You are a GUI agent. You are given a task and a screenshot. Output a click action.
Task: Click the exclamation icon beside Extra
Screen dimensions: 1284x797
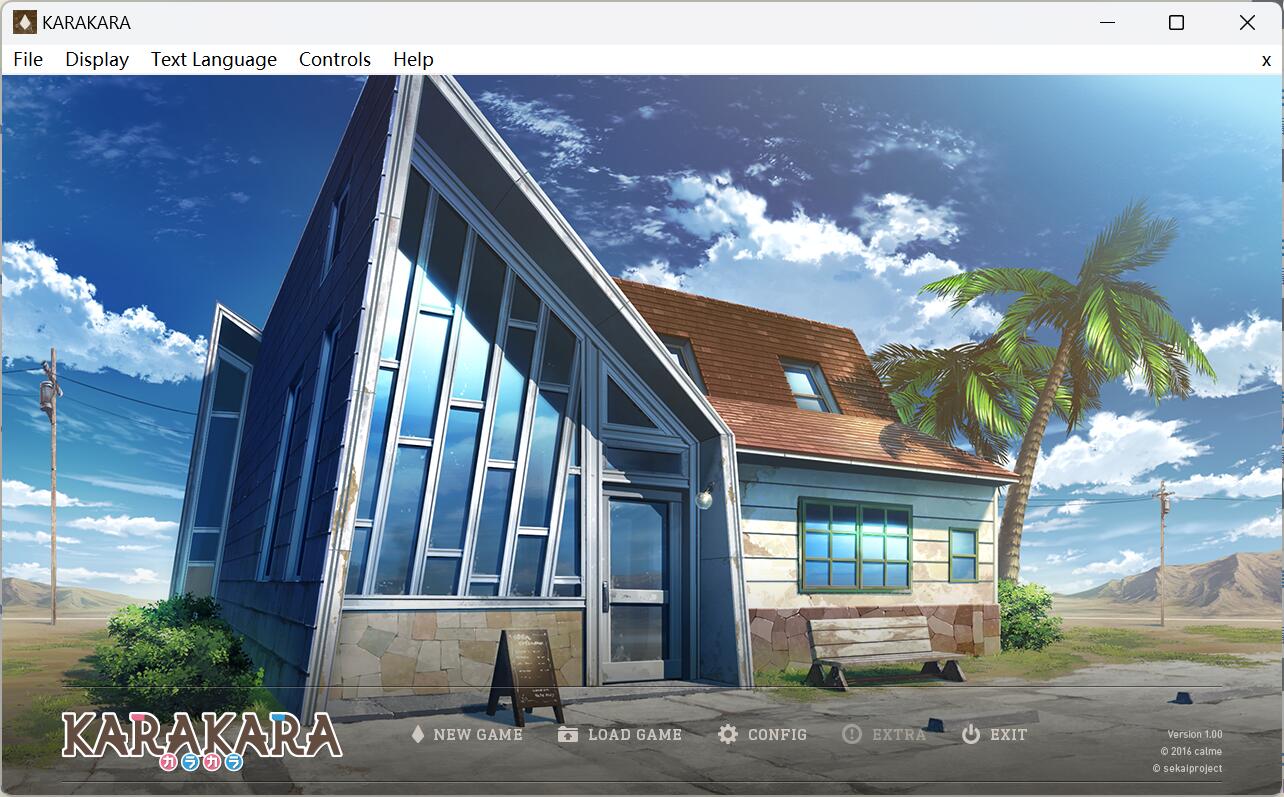tap(851, 734)
